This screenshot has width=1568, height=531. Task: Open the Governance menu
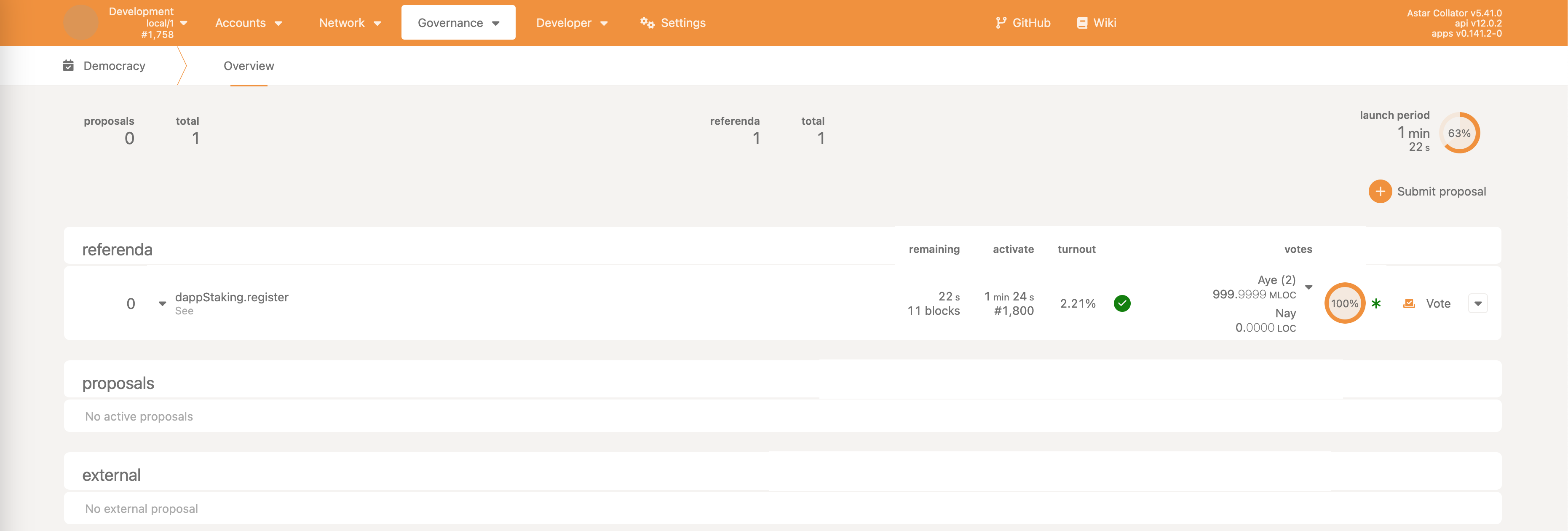pos(458,22)
